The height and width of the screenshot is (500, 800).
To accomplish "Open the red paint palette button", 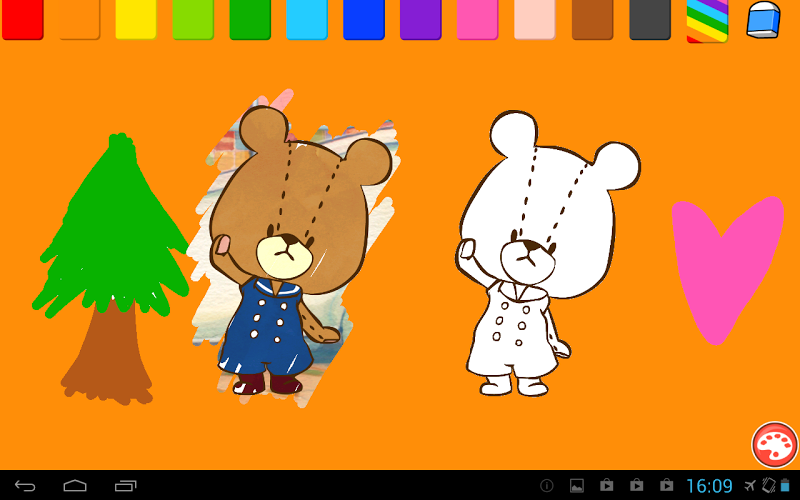I will [x=774, y=444].
